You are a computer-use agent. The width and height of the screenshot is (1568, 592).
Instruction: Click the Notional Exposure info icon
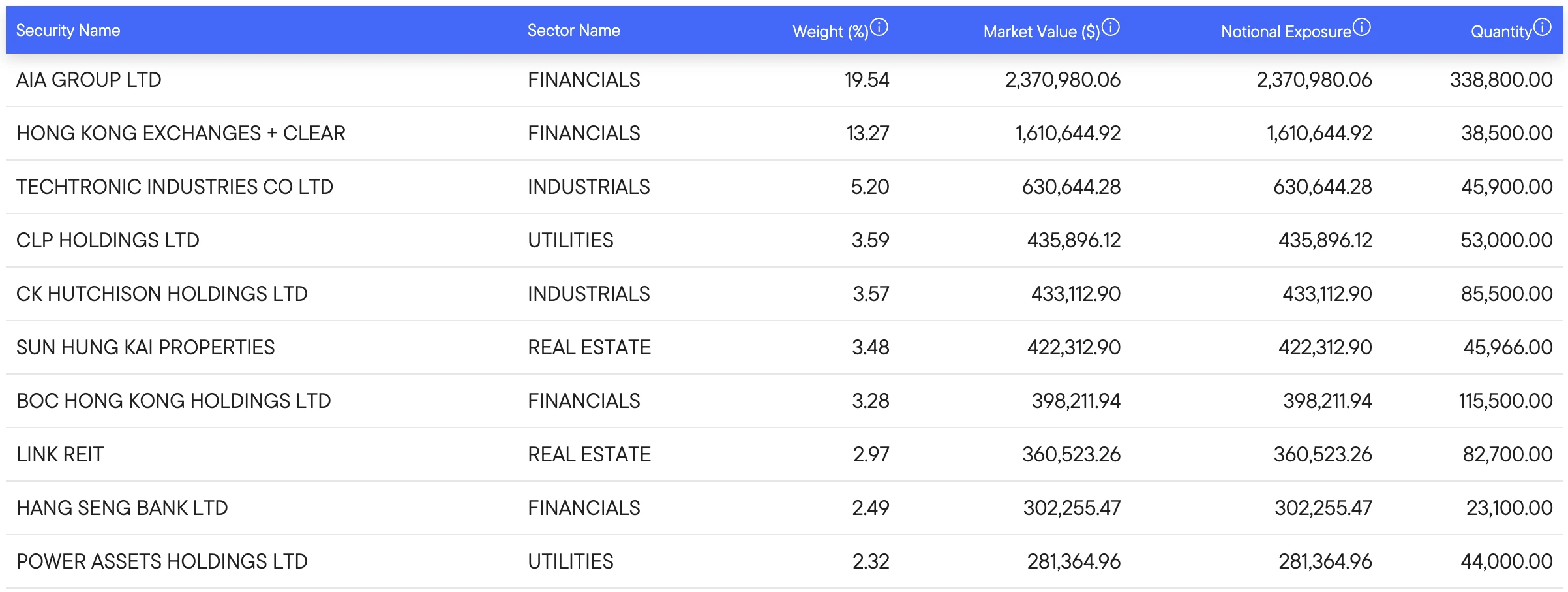pos(1362,27)
